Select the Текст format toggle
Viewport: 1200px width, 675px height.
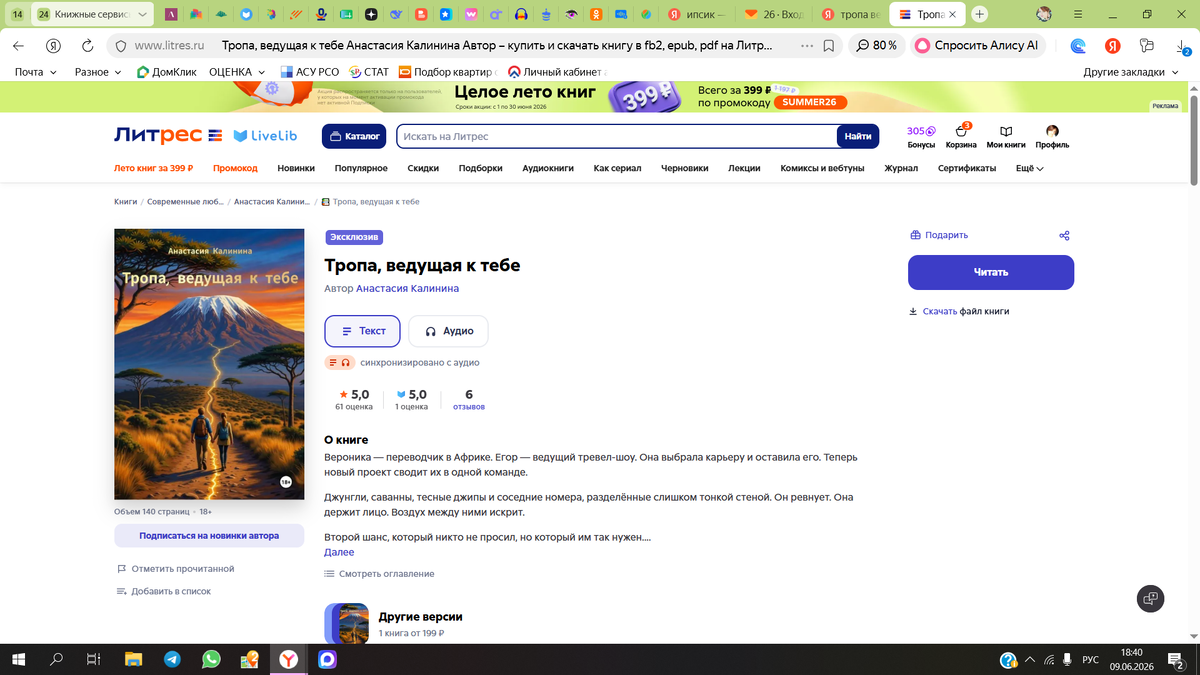tap(362, 331)
